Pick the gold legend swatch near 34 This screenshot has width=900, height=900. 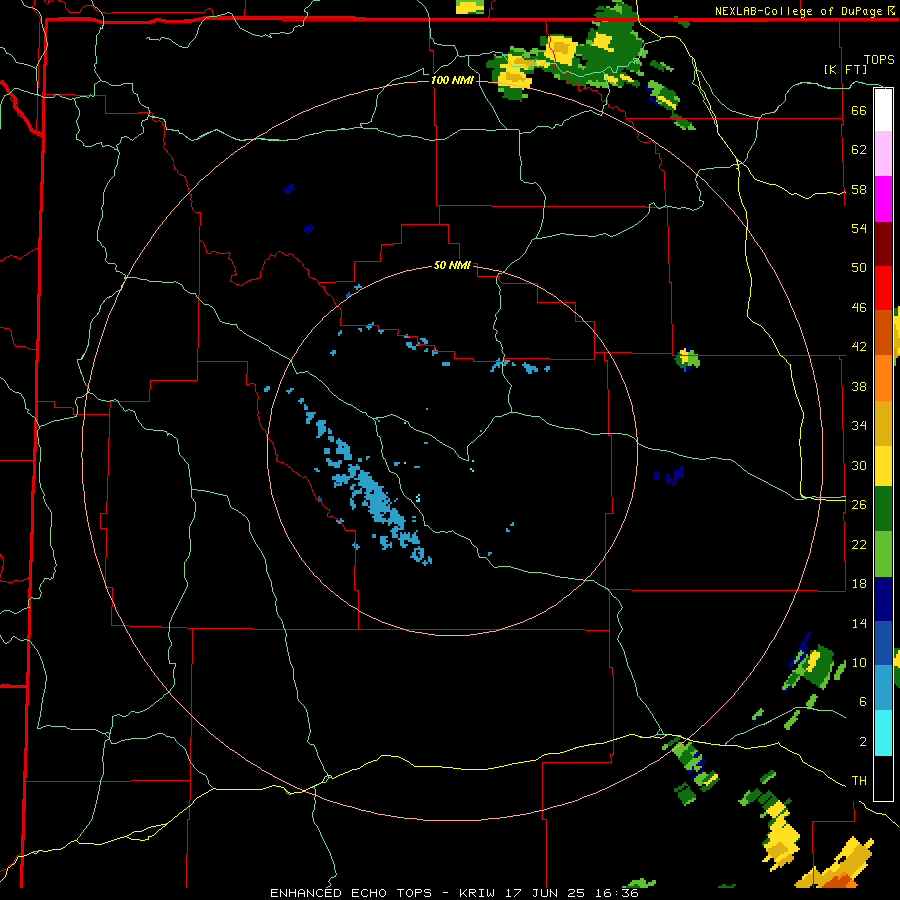tap(883, 423)
